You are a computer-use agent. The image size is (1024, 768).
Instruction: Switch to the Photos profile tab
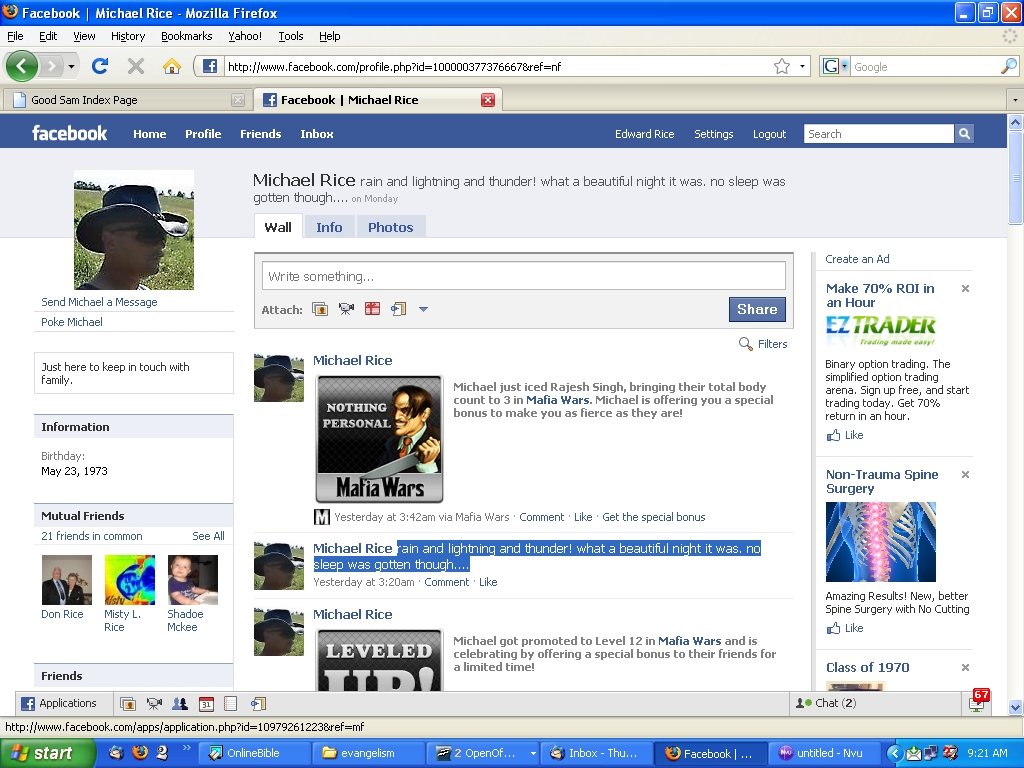[x=391, y=227]
